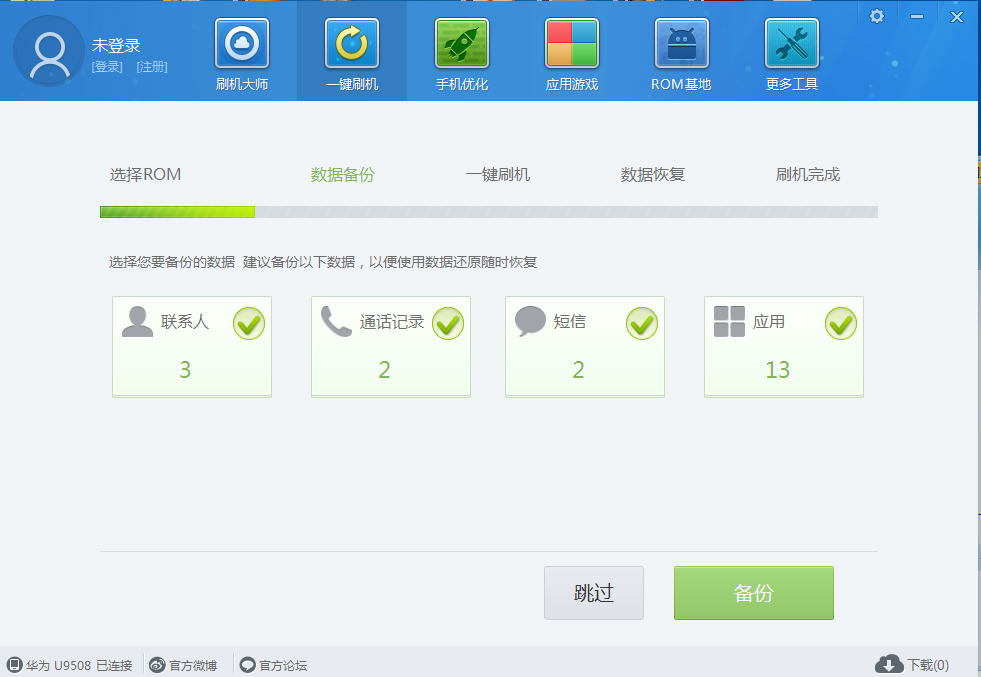Open 手机优化 rocket icon
The height and width of the screenshot is (677, 981).
click(462, 43)
